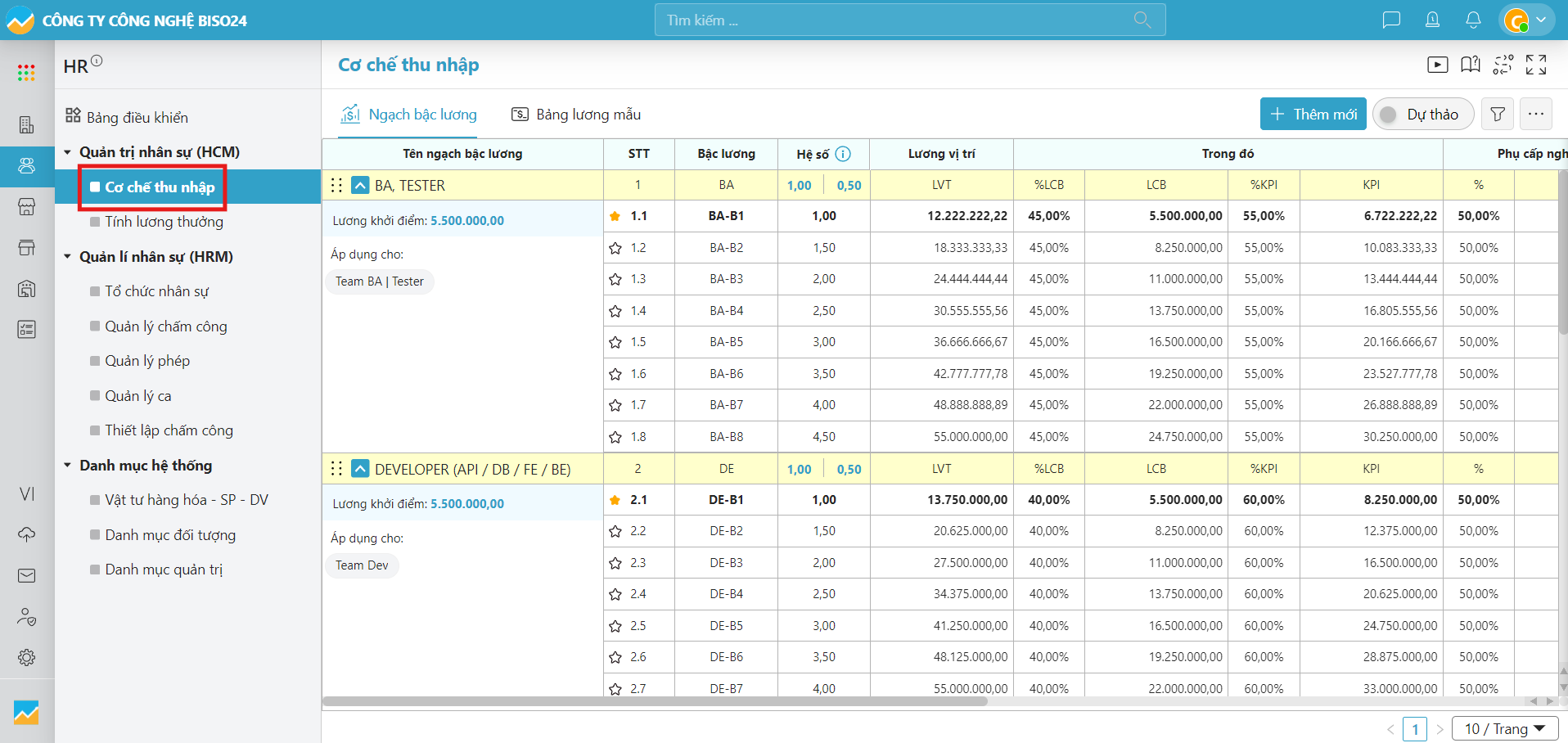Click the Tìm kiếm search field

tap(900, 20)
